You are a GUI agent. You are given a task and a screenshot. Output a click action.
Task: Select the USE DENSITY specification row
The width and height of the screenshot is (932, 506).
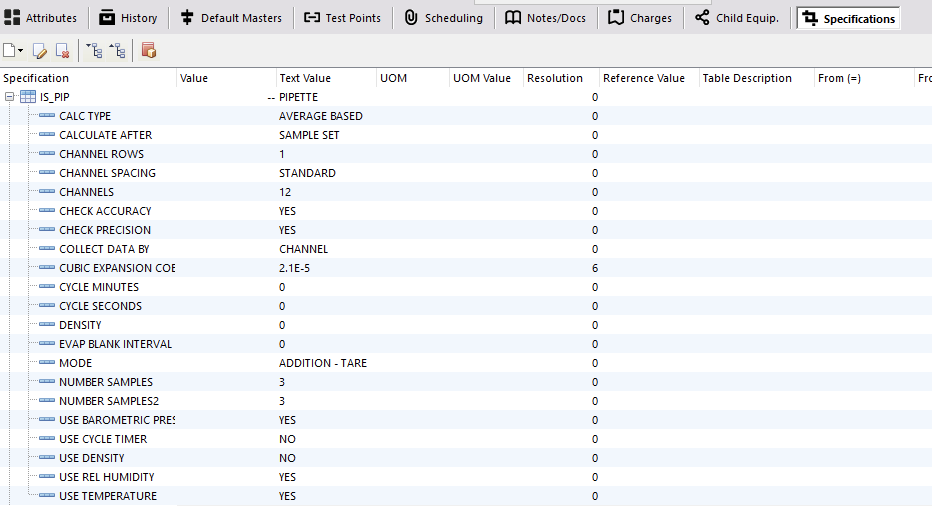(92, 458)
